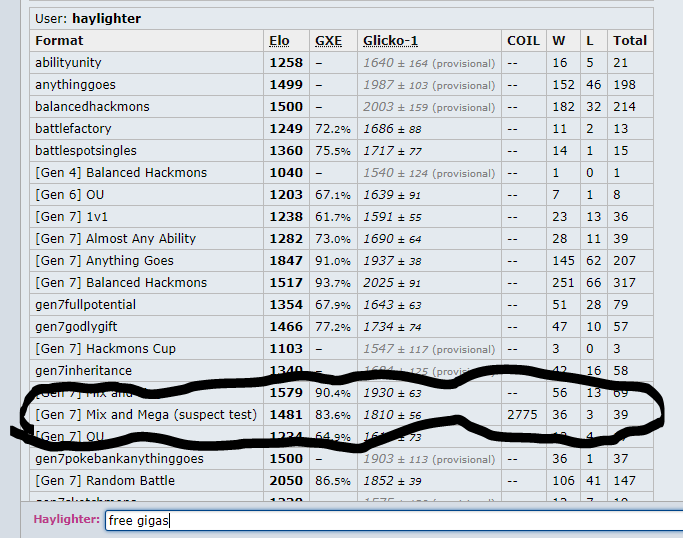Click the Elo column header link
The height and width of the screenshot is (538, 683).
pos(279,41)
